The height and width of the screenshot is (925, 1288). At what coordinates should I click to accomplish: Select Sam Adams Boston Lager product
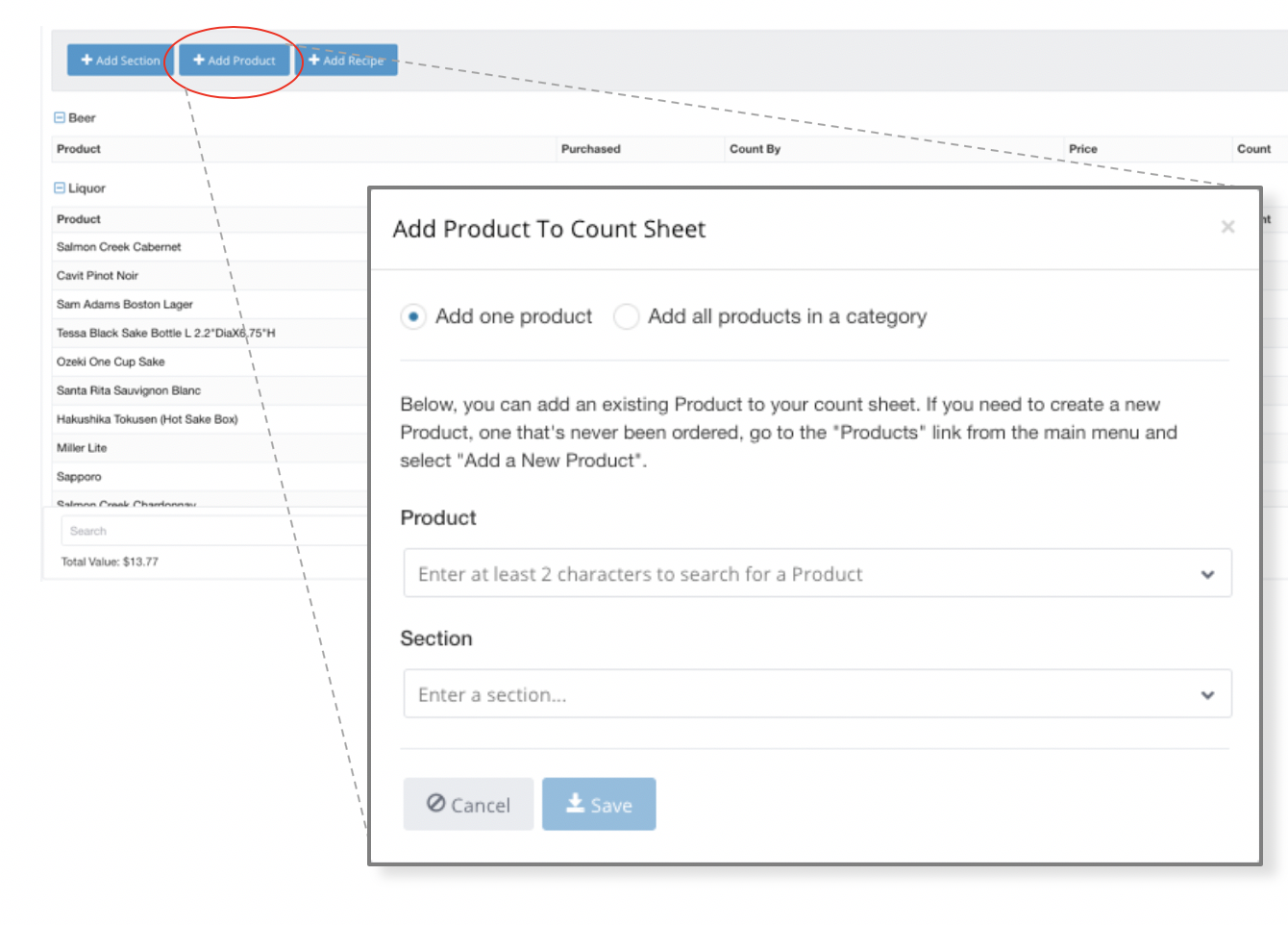coord(125,305)
